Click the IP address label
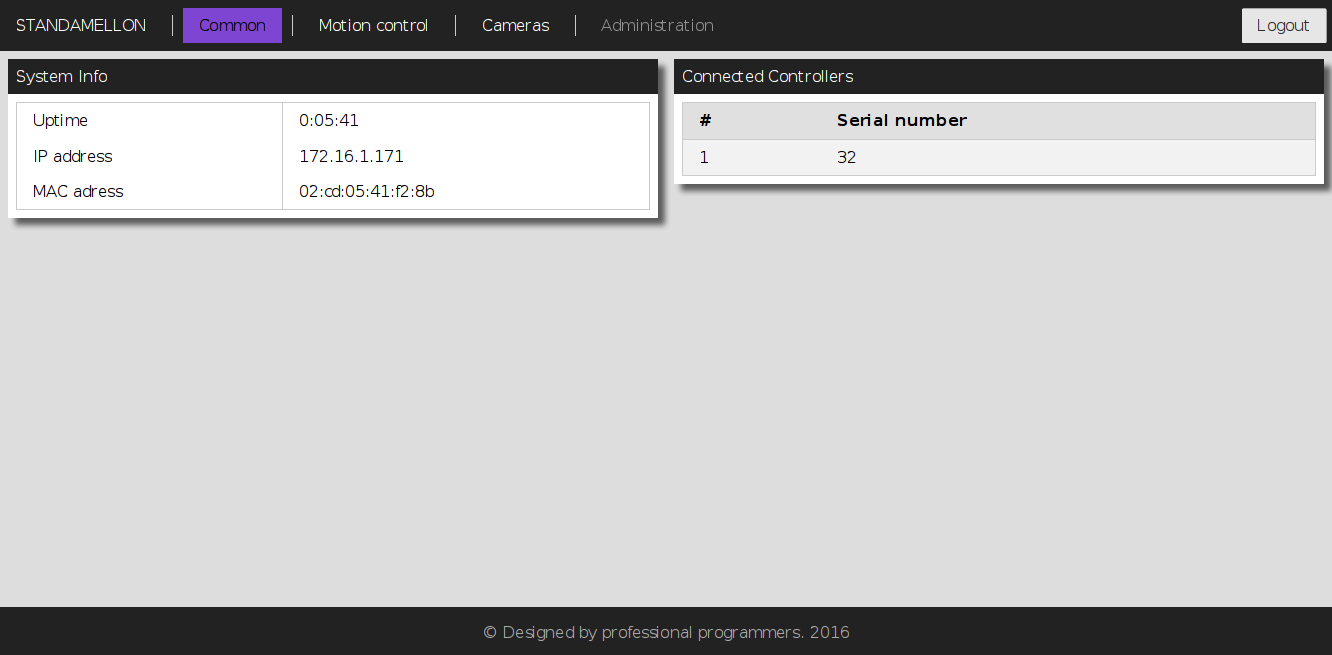Screen dimensions: 1332x655 click(72, 157)
